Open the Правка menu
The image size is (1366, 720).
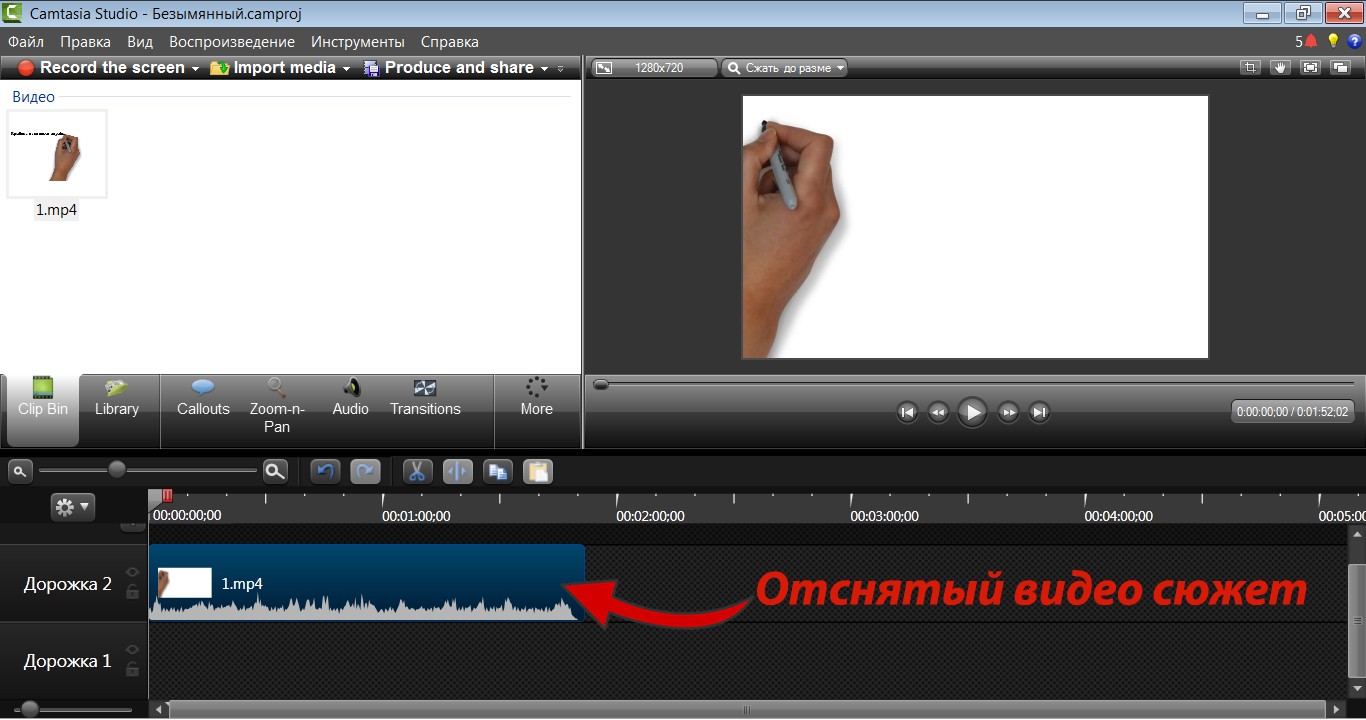(x=85, y=42)
